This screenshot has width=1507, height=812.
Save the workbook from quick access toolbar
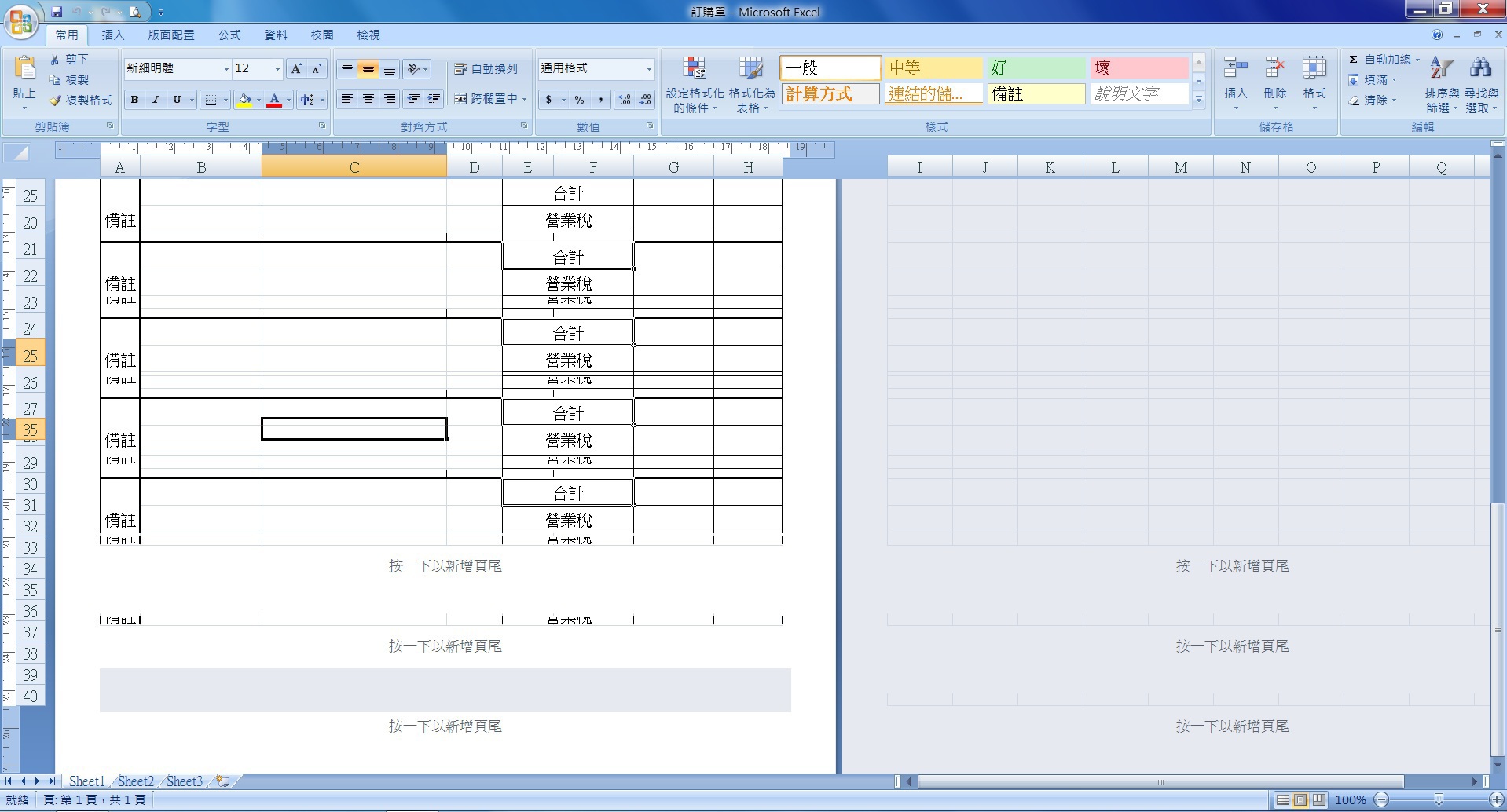tap(57, 12)
